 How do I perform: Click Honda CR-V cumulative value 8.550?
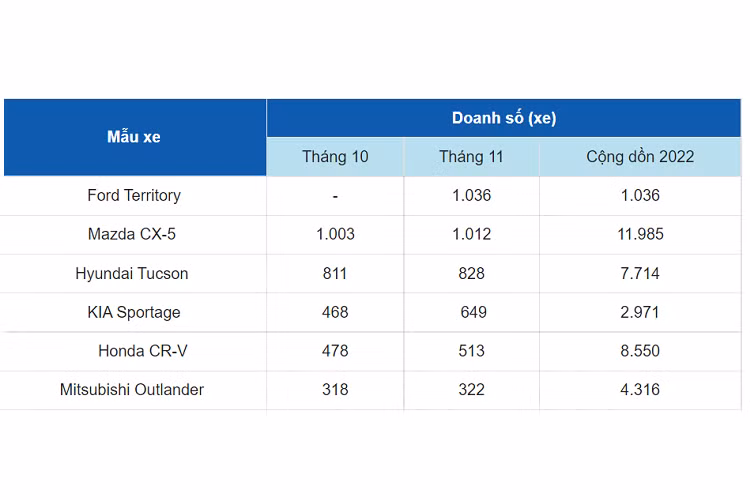640,351
